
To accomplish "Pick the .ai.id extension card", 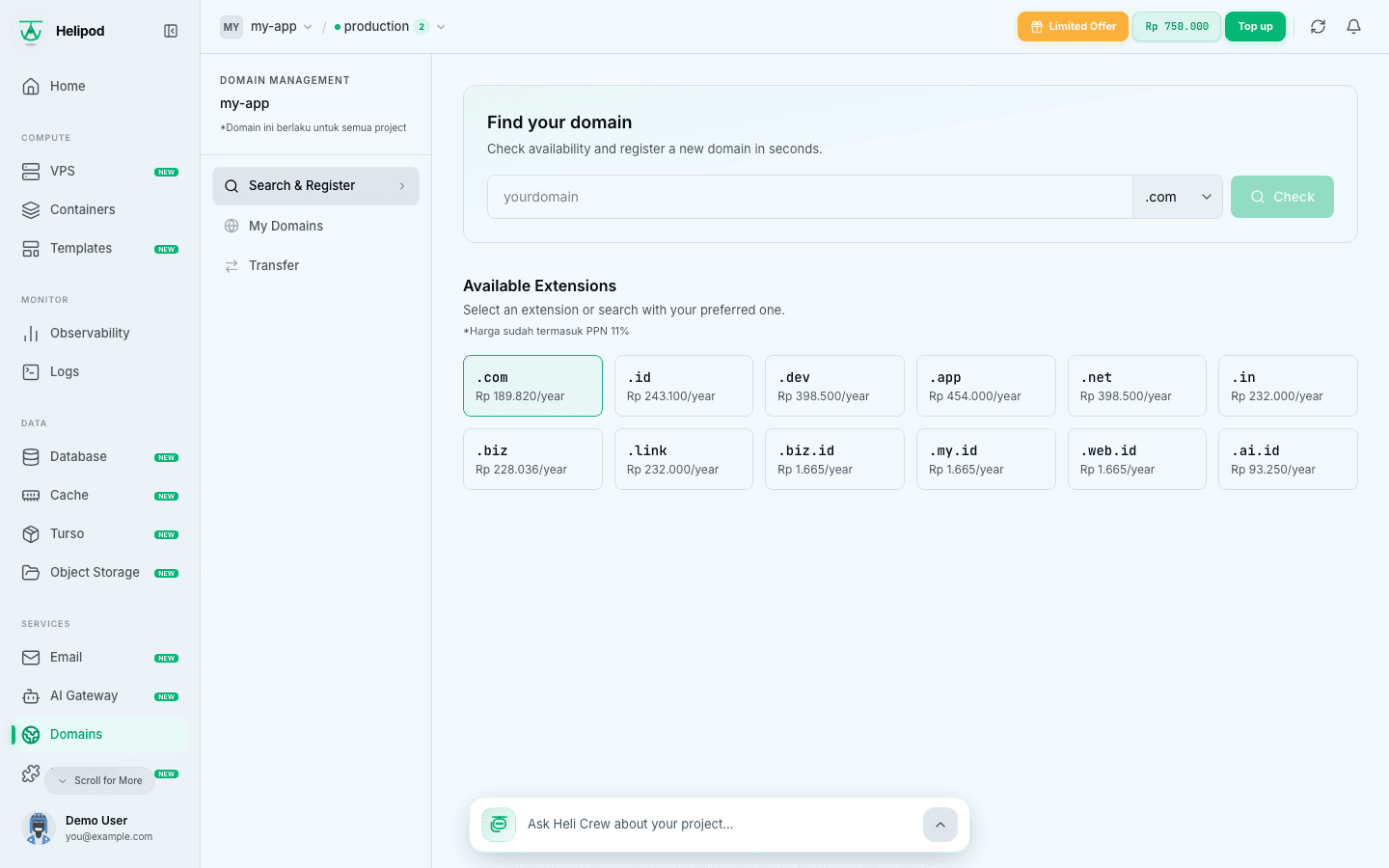I will coord(1288,459).
